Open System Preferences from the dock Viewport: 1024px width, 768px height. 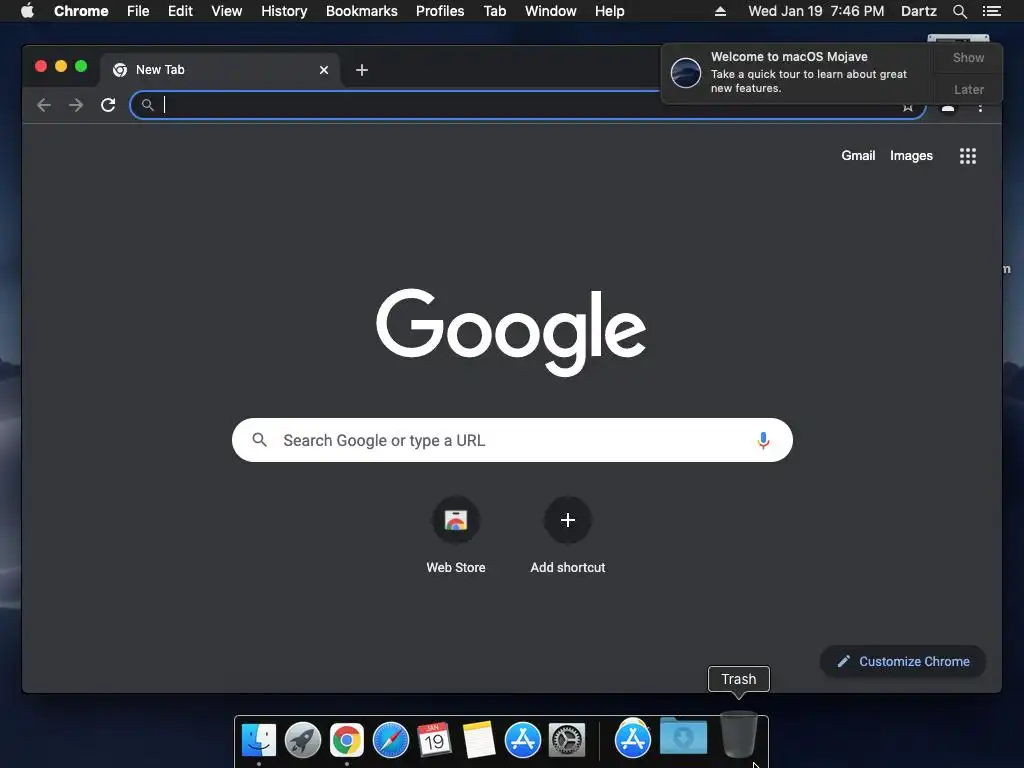[x=566, y=740]
